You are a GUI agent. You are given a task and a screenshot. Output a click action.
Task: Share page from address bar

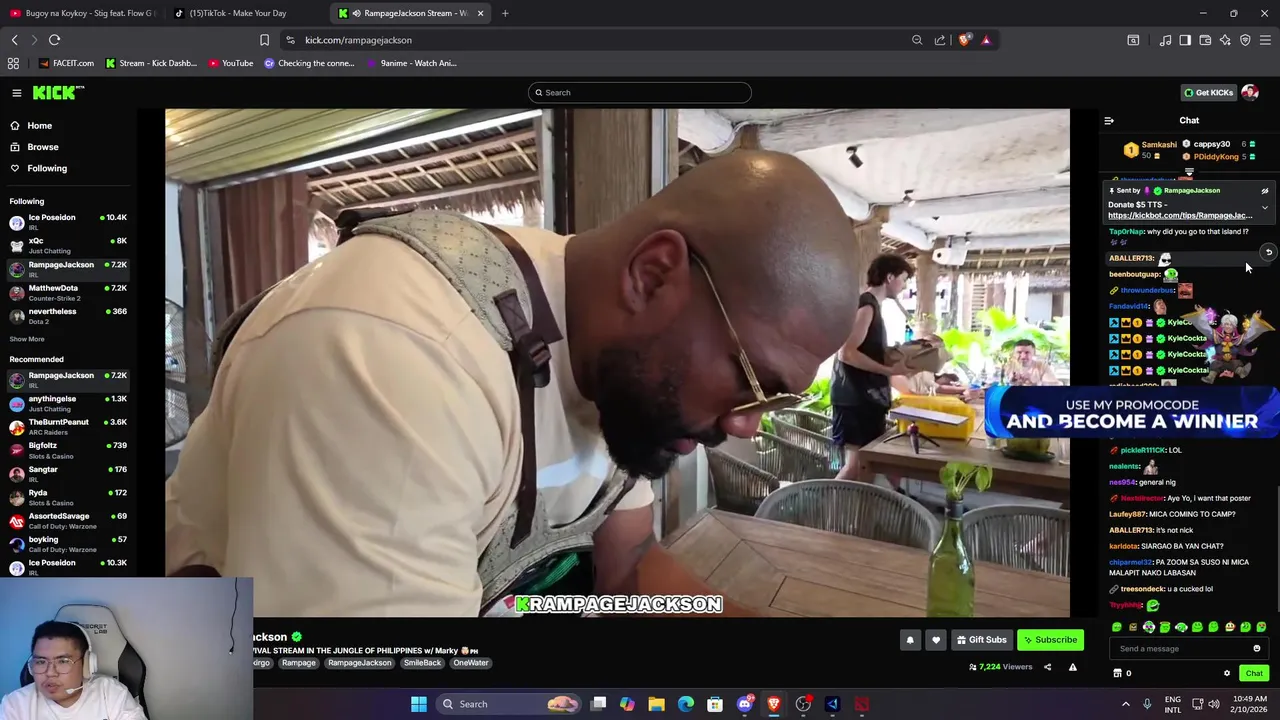click(x=940, y=40)
